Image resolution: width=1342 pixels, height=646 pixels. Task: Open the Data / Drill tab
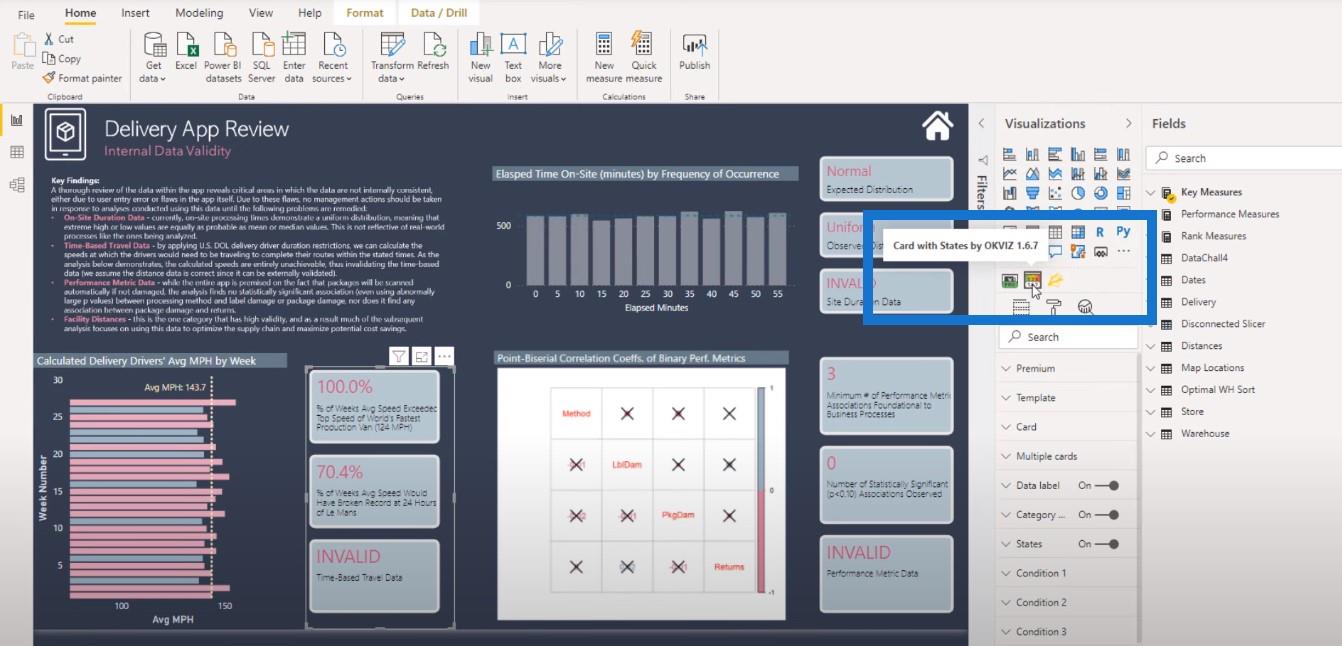pyautogui.click(x=438, y=13)
